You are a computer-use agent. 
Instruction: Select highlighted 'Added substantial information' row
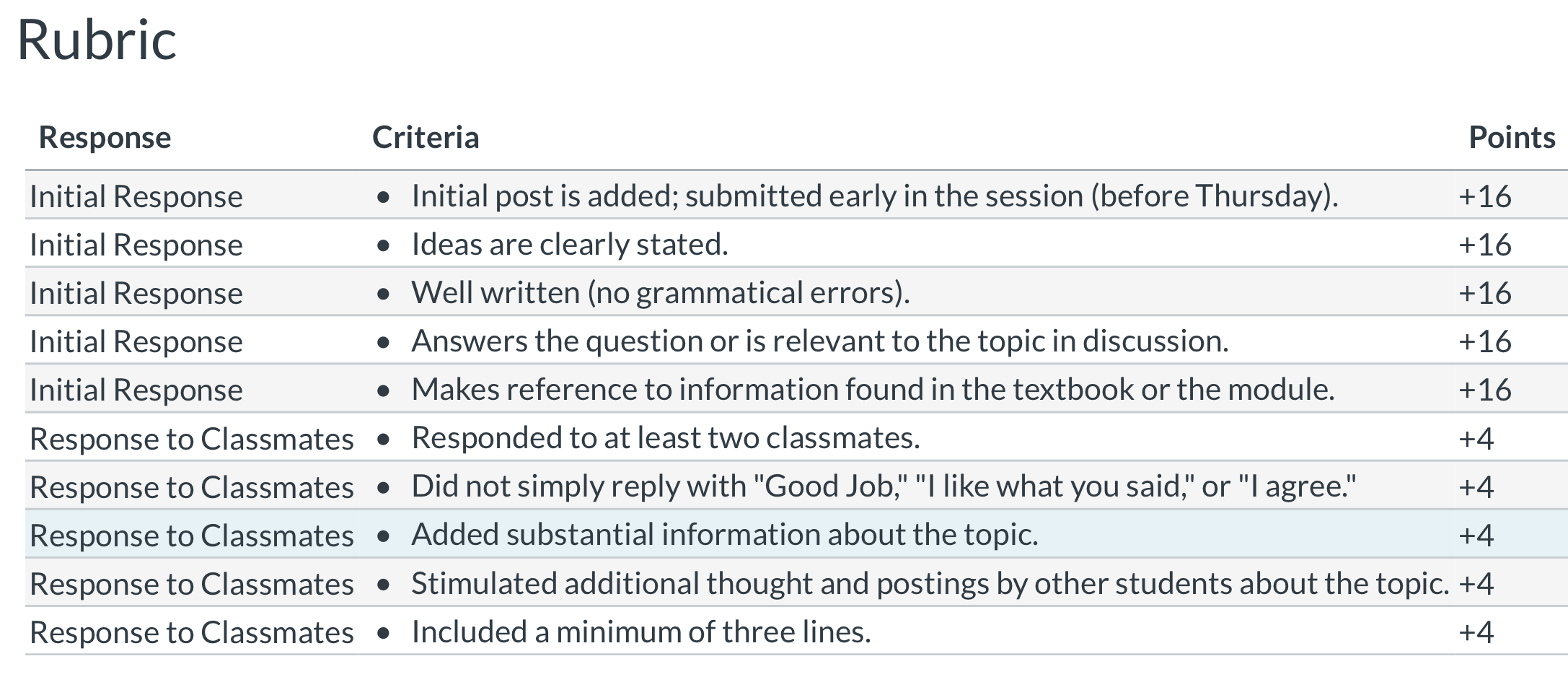pos(796,535)
